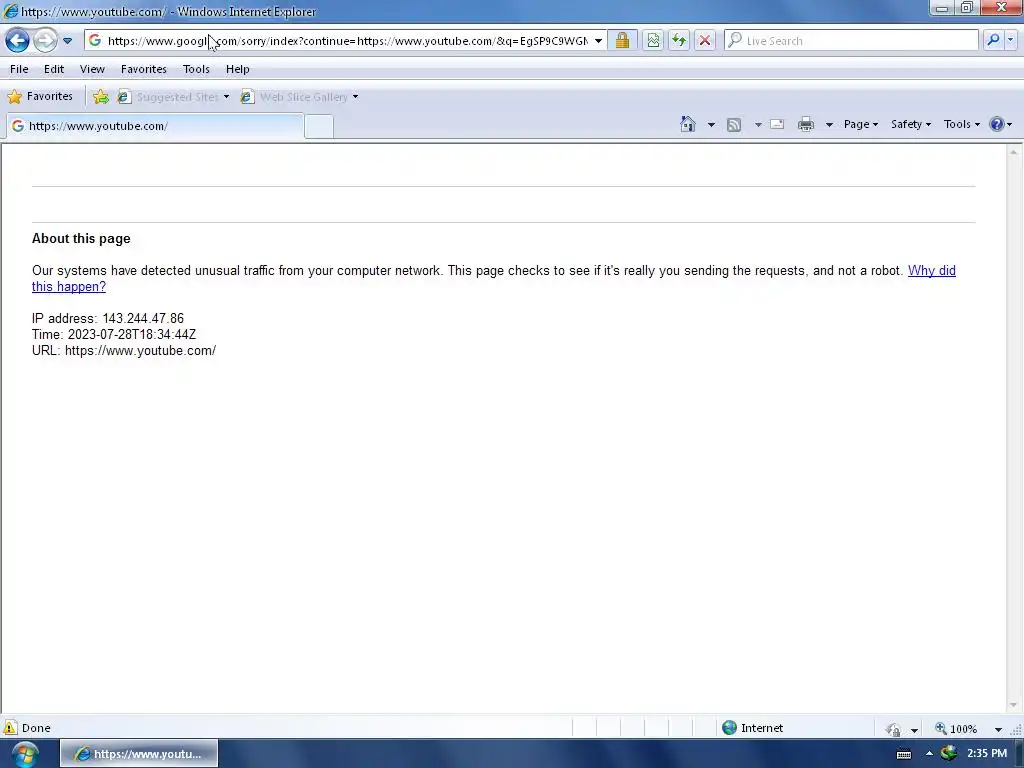Click the Favorites star button
1024x768 pixels.
click(x=40, y=97)
